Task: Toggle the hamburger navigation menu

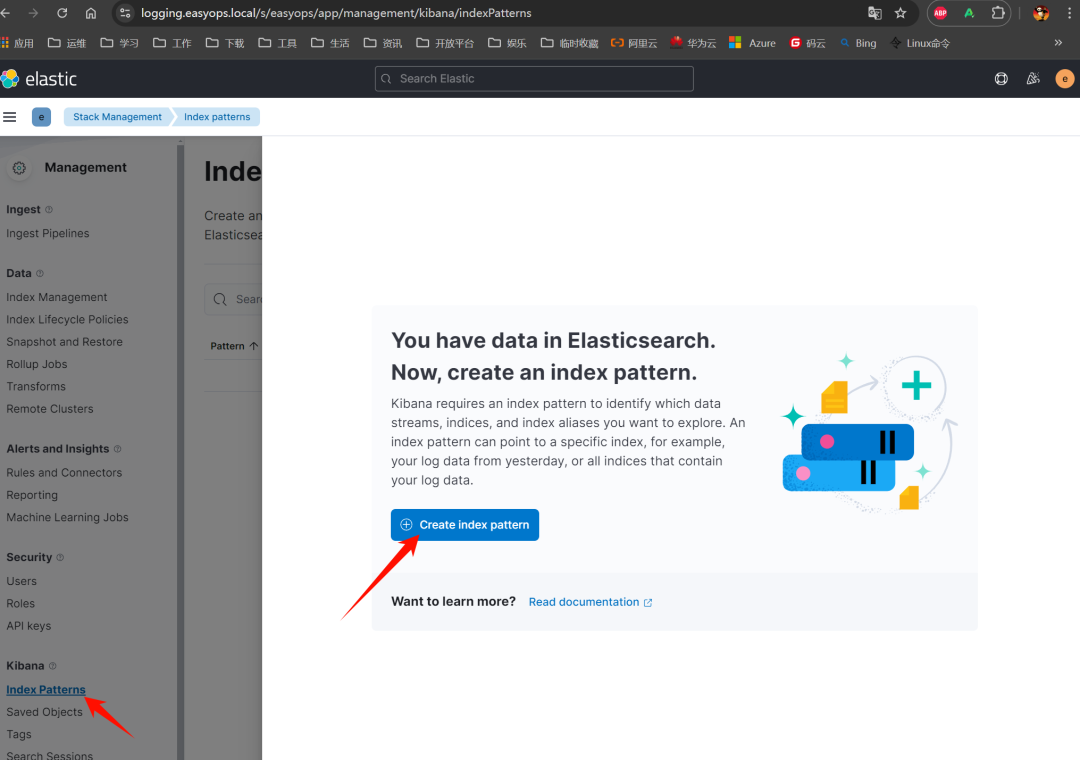Action: point(10,117)
